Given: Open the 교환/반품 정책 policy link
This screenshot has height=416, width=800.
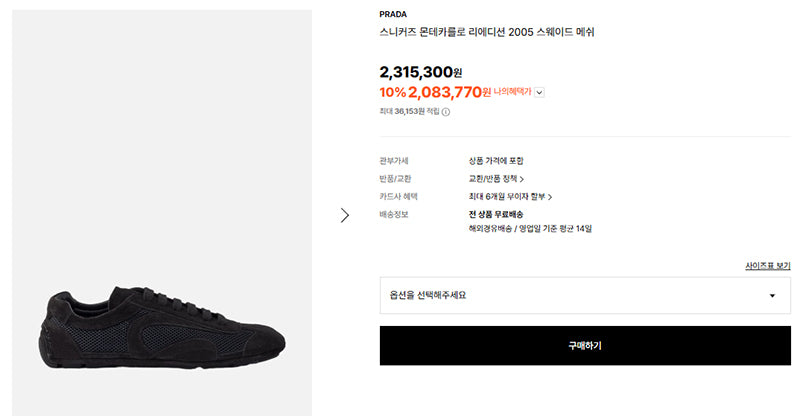Looking at the screenshot, I should click(x=496, y=179).
